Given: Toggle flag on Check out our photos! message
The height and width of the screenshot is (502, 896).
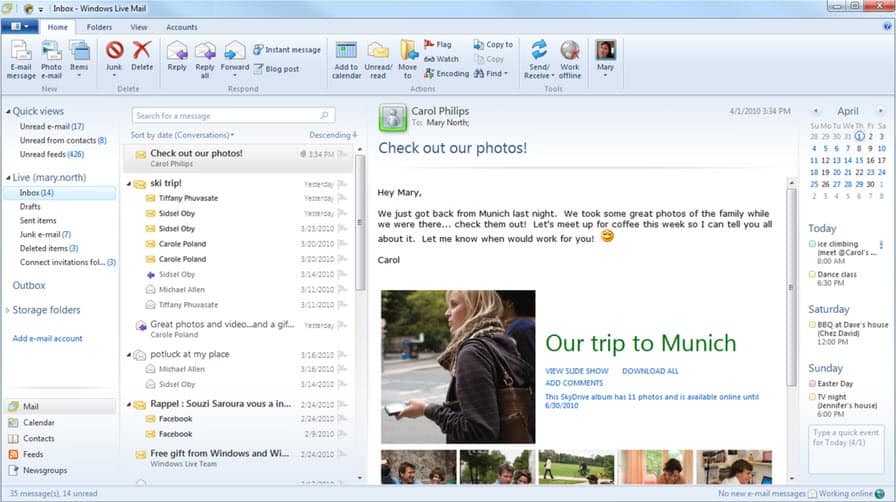Looking at the screenshot, I should (x=342, y=154).
